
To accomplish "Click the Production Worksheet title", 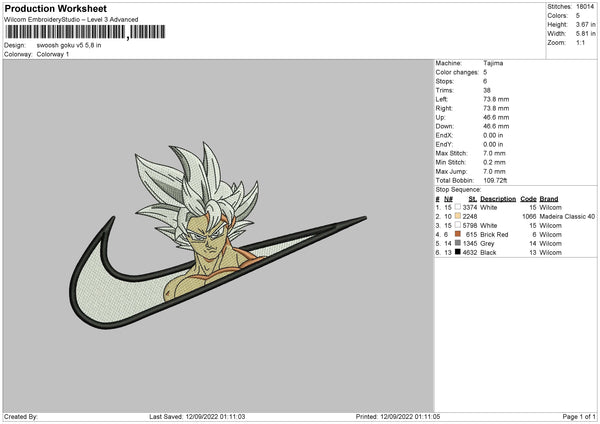I will coord(55,8).
